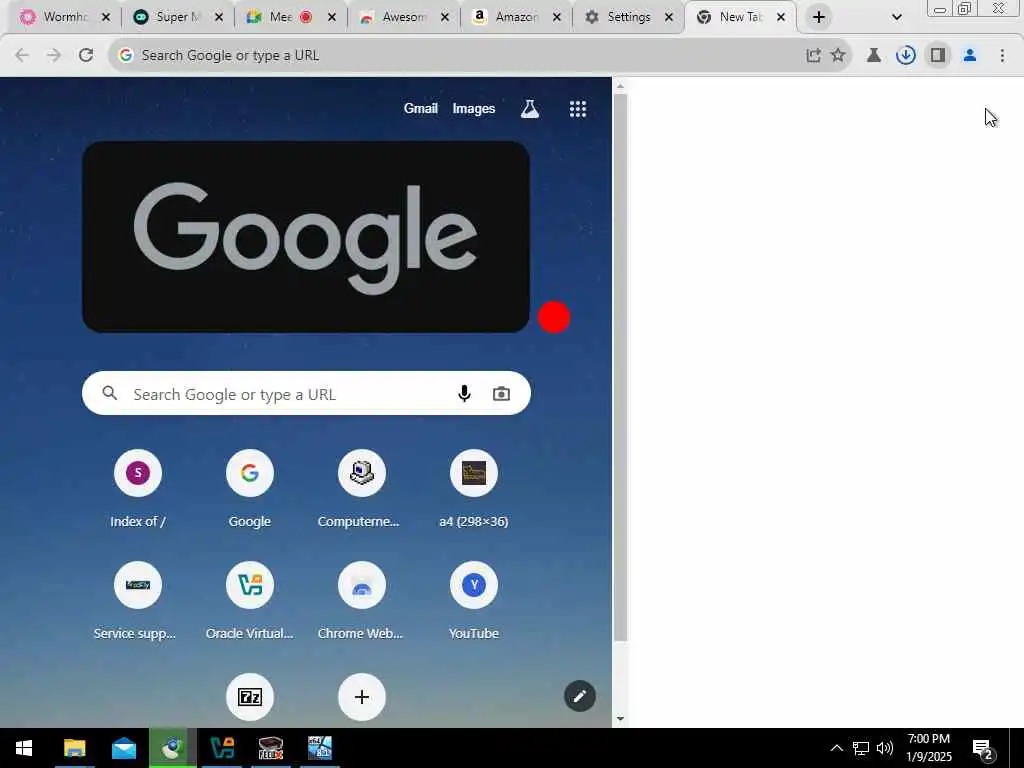Open a new tab with plus button

(819, 18)
